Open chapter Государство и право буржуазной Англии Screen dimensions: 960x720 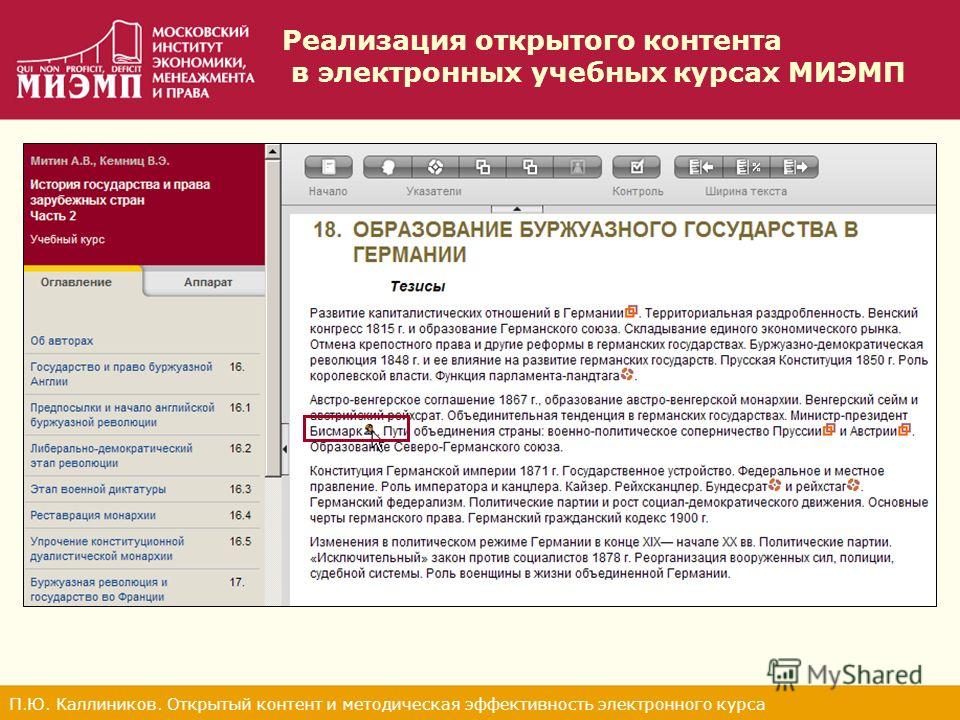point(121,374)
